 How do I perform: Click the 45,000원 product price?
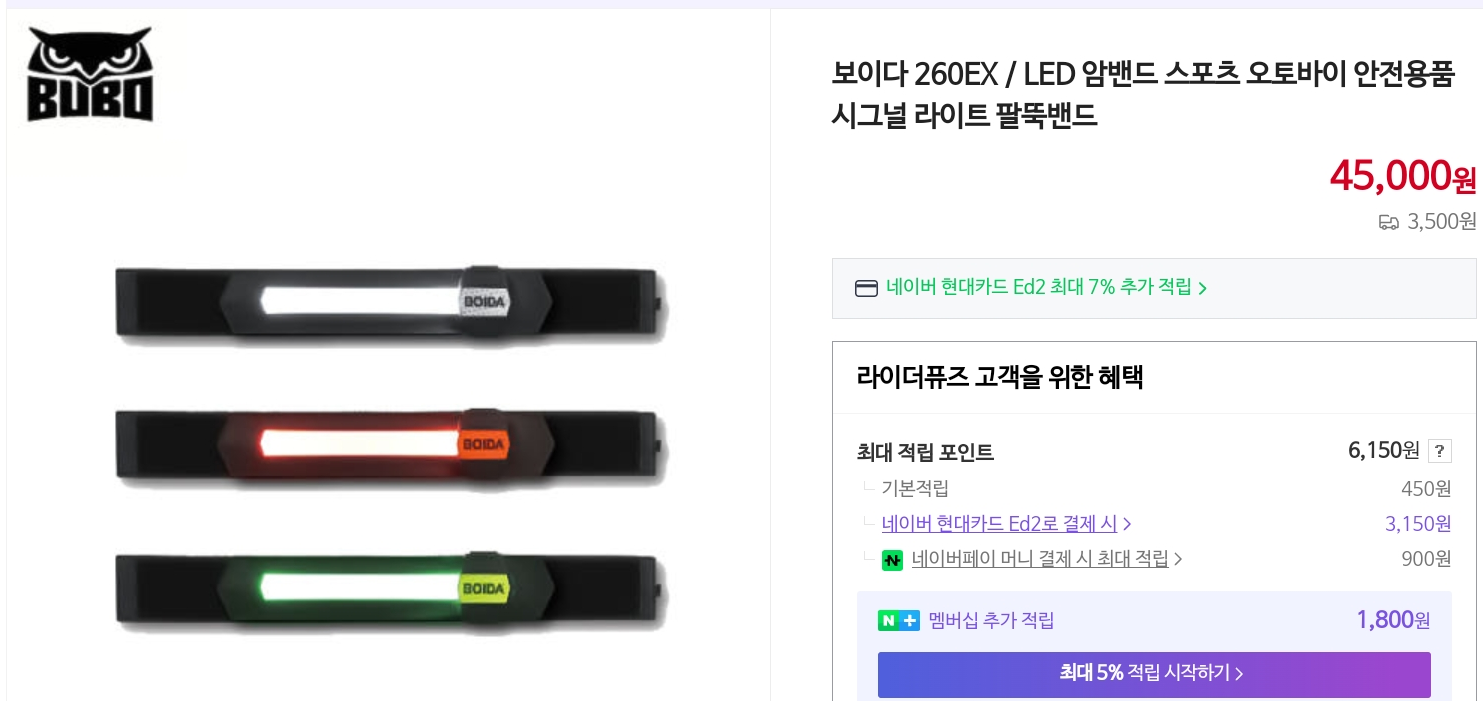pyautogui.click(x=1402, y=177)
